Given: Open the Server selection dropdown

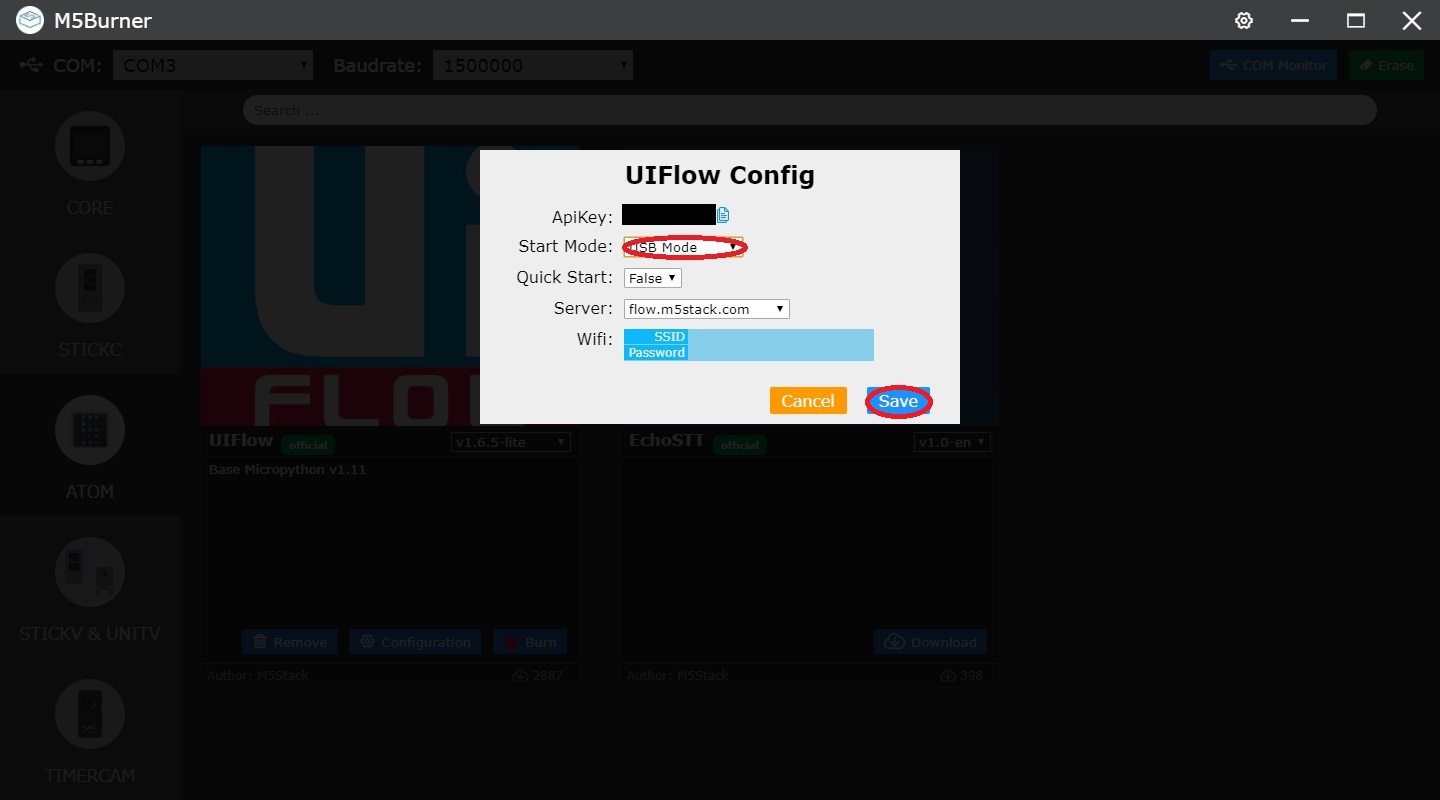Looking at the screenshot, I should coord(706,308).
